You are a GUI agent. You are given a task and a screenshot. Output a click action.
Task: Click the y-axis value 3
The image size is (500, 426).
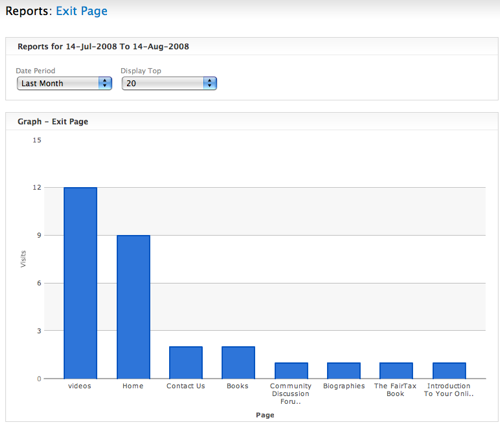[39, 331]
